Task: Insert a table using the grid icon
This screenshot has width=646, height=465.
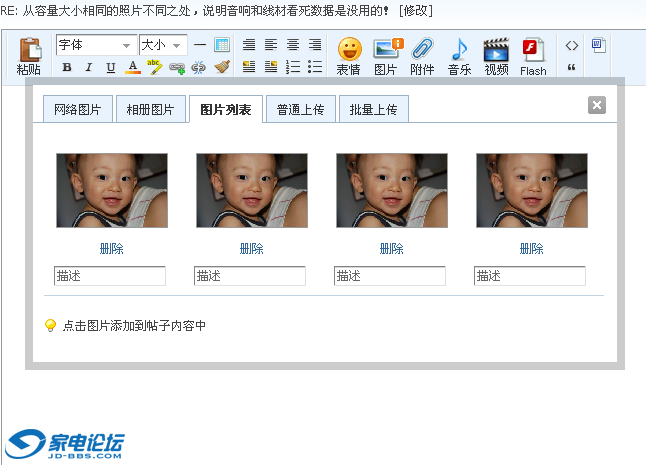Action: pos(222,44)
